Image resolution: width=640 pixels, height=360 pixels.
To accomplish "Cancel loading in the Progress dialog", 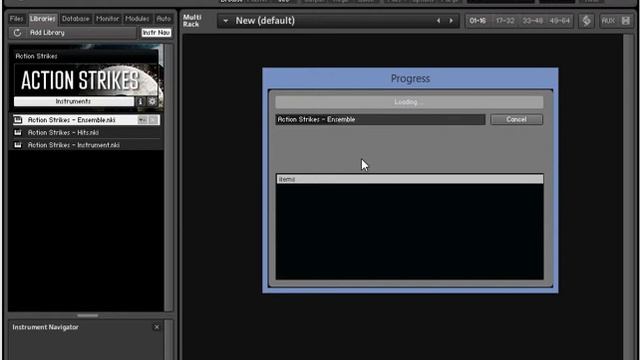I will click(516, 120).
